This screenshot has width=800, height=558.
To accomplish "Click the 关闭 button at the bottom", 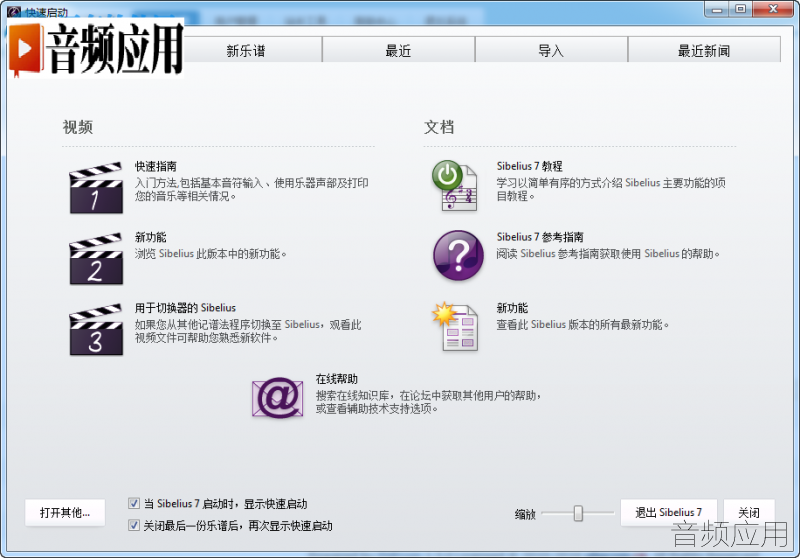I will (x=749, y=513).
